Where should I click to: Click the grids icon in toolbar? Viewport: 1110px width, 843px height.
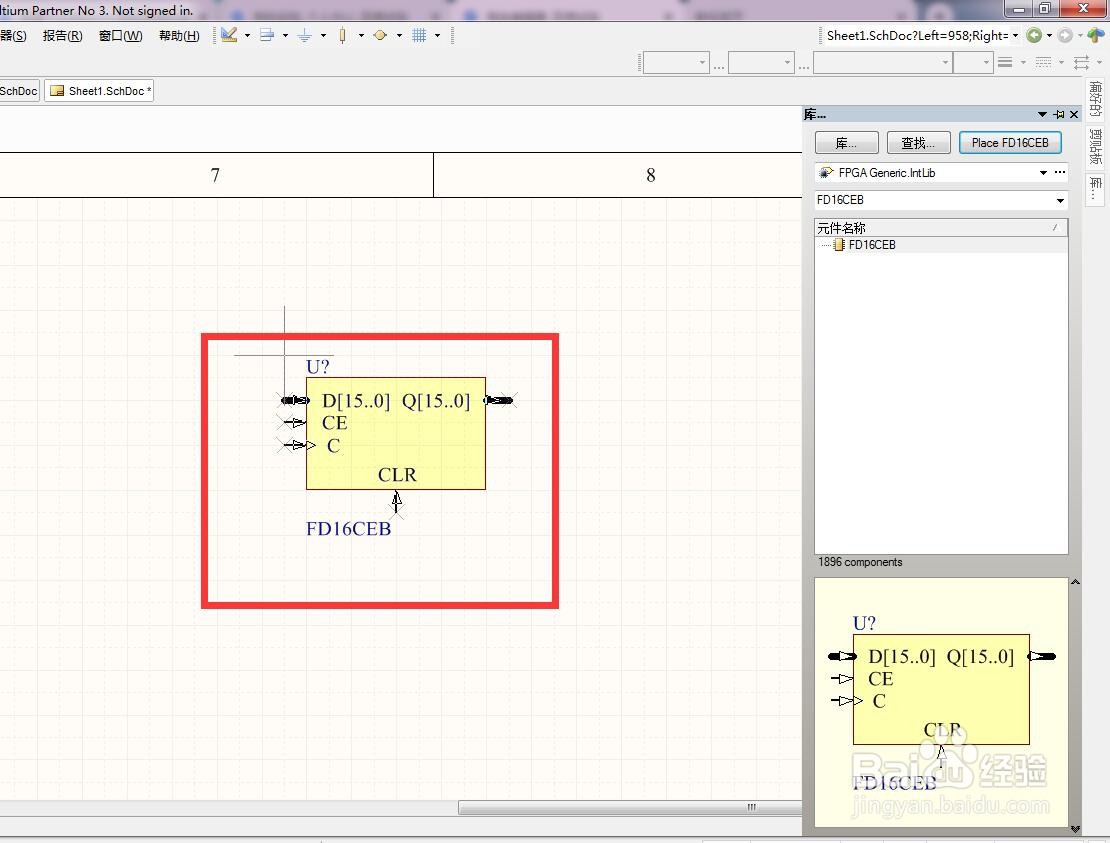tap(419, 35)
